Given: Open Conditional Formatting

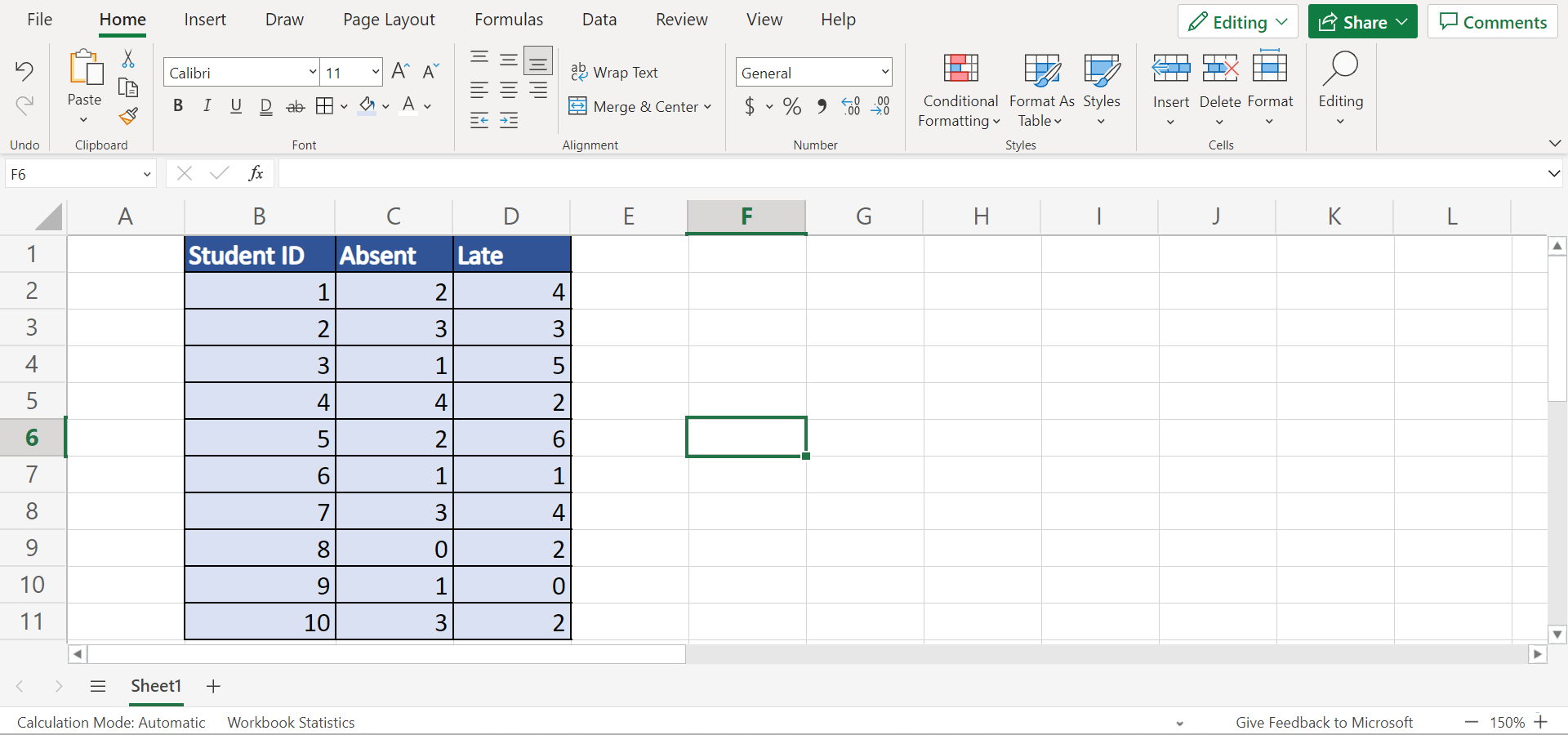Looking at the screenshot, I should (960, 90).
